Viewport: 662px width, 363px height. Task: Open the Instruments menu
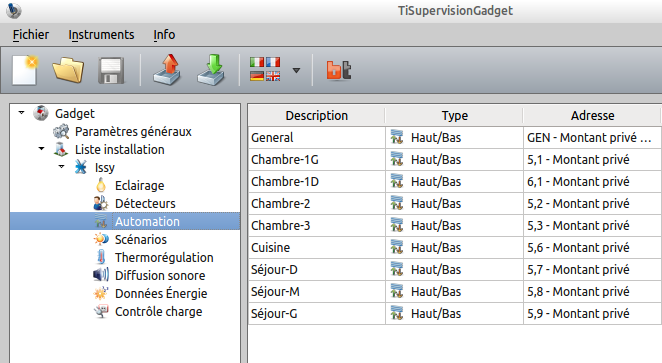coord(101,35)
